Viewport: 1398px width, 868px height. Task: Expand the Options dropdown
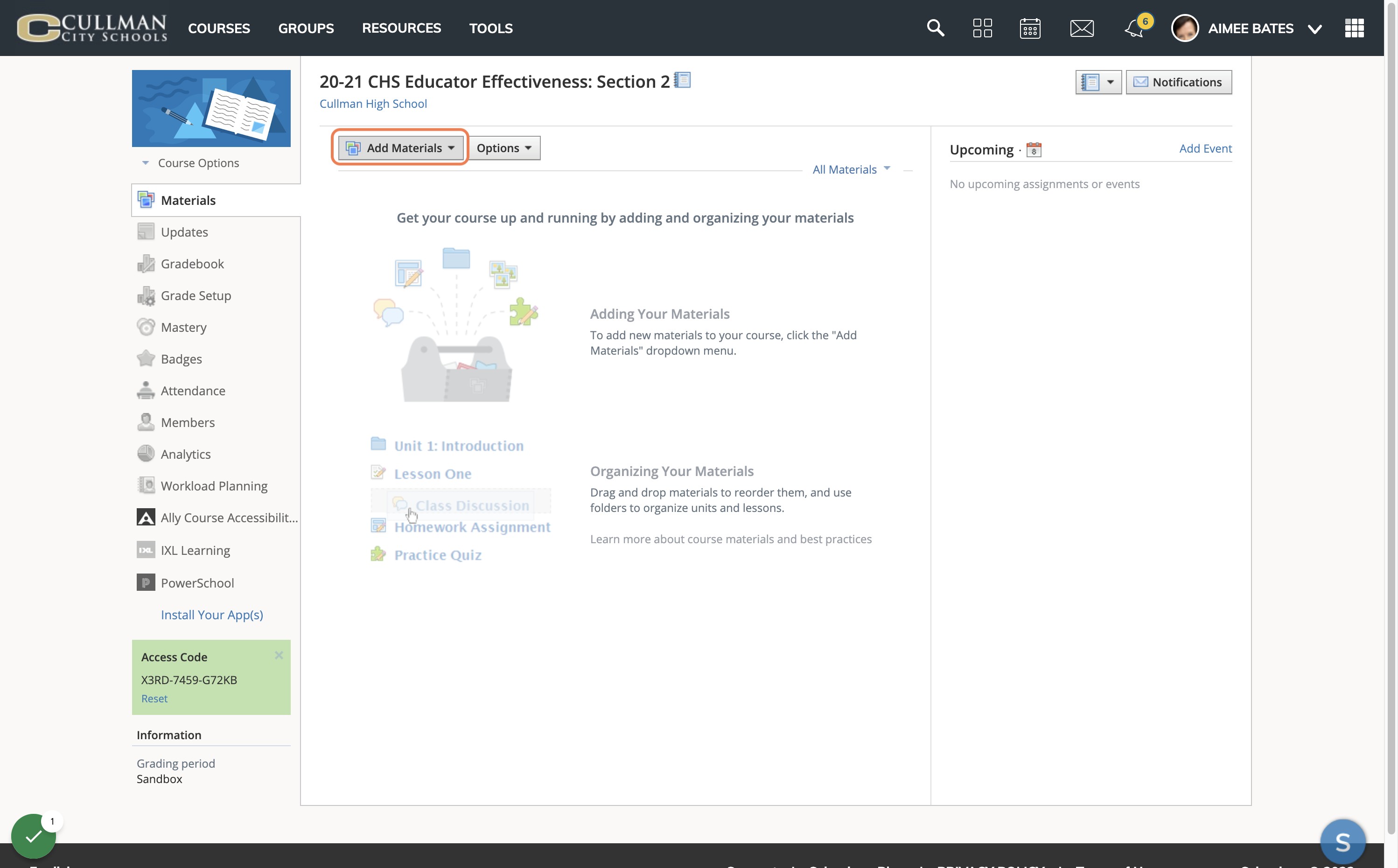click(x=504, y=147)
